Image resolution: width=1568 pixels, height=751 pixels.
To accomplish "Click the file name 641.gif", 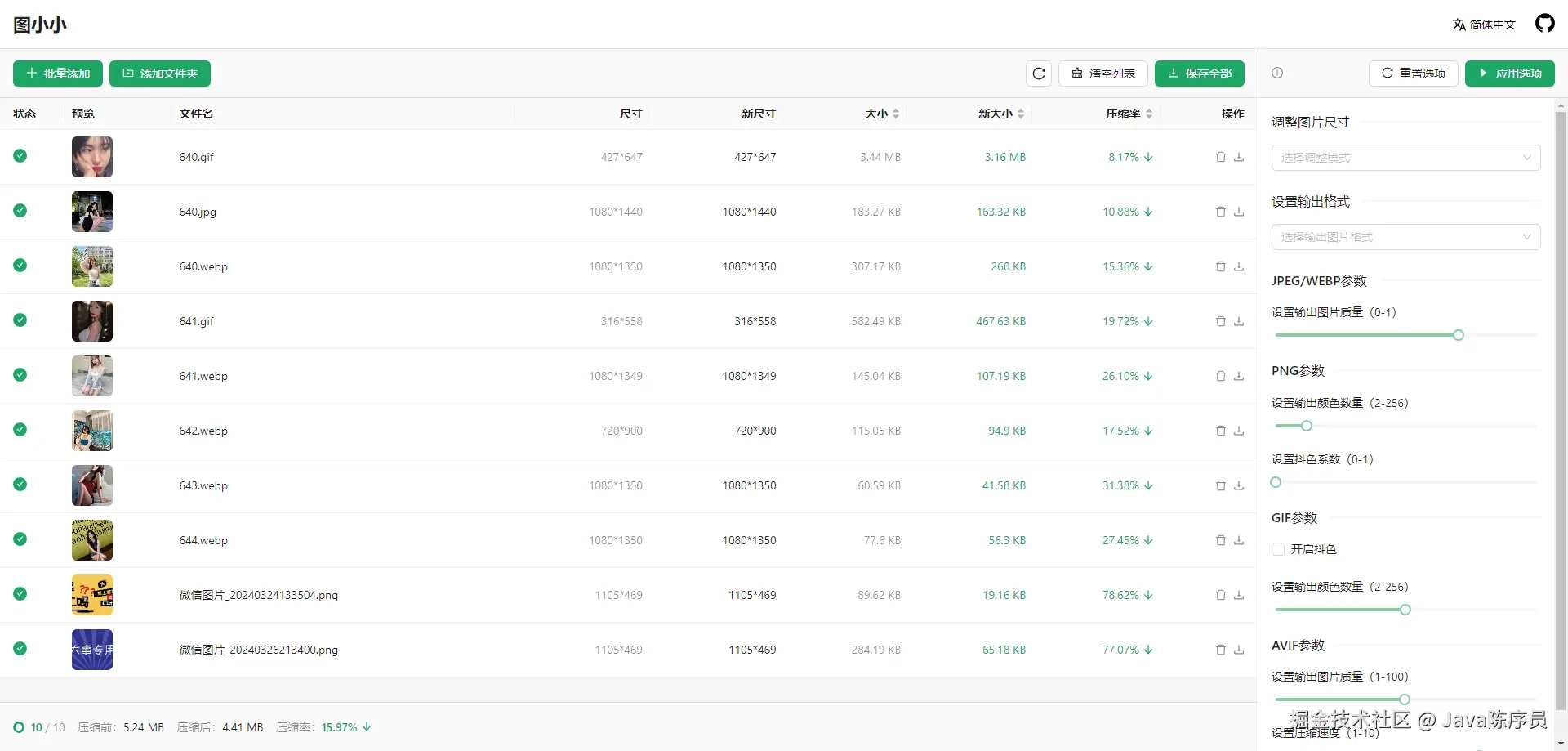I will (197, 321).
